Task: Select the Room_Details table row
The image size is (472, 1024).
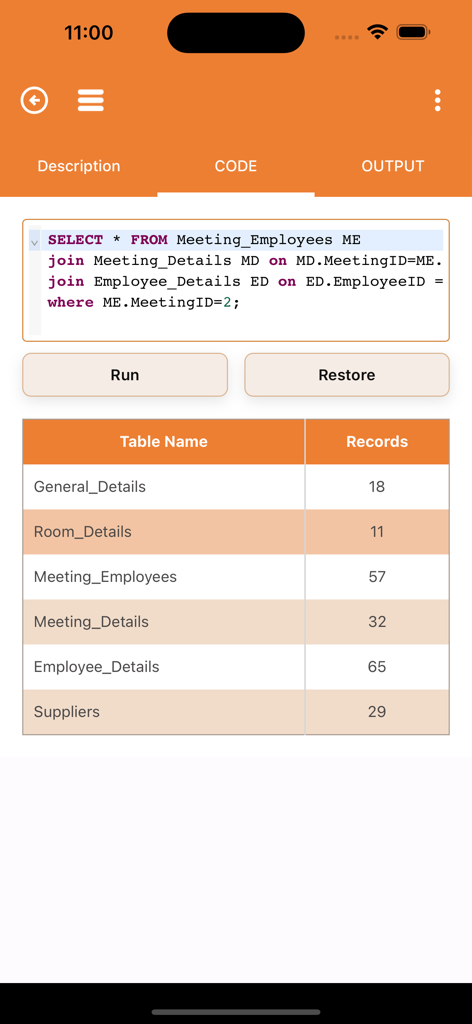Action: point(236,532)
